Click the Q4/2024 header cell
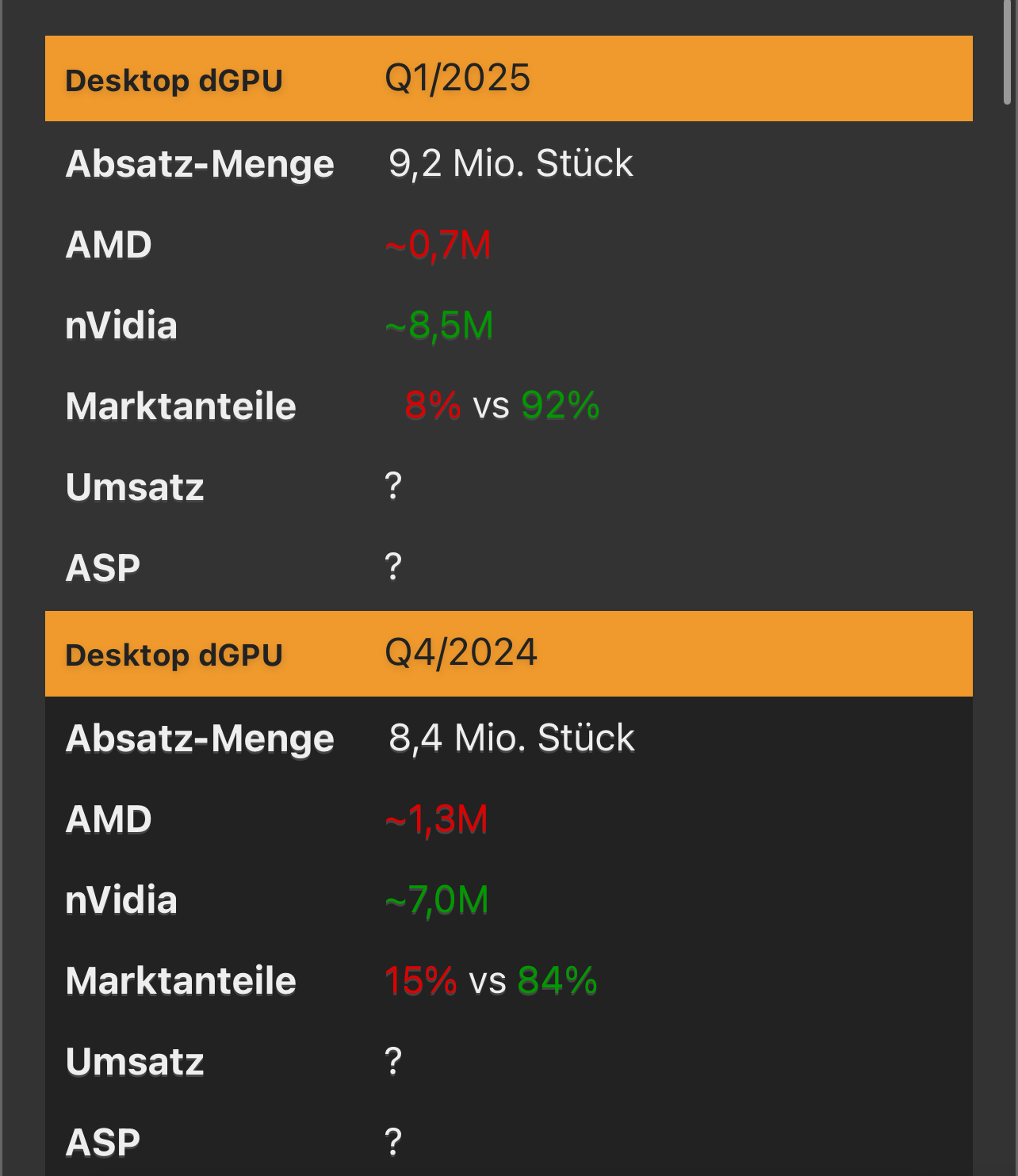1018x1176 pixels. click(x=461, y=653)
